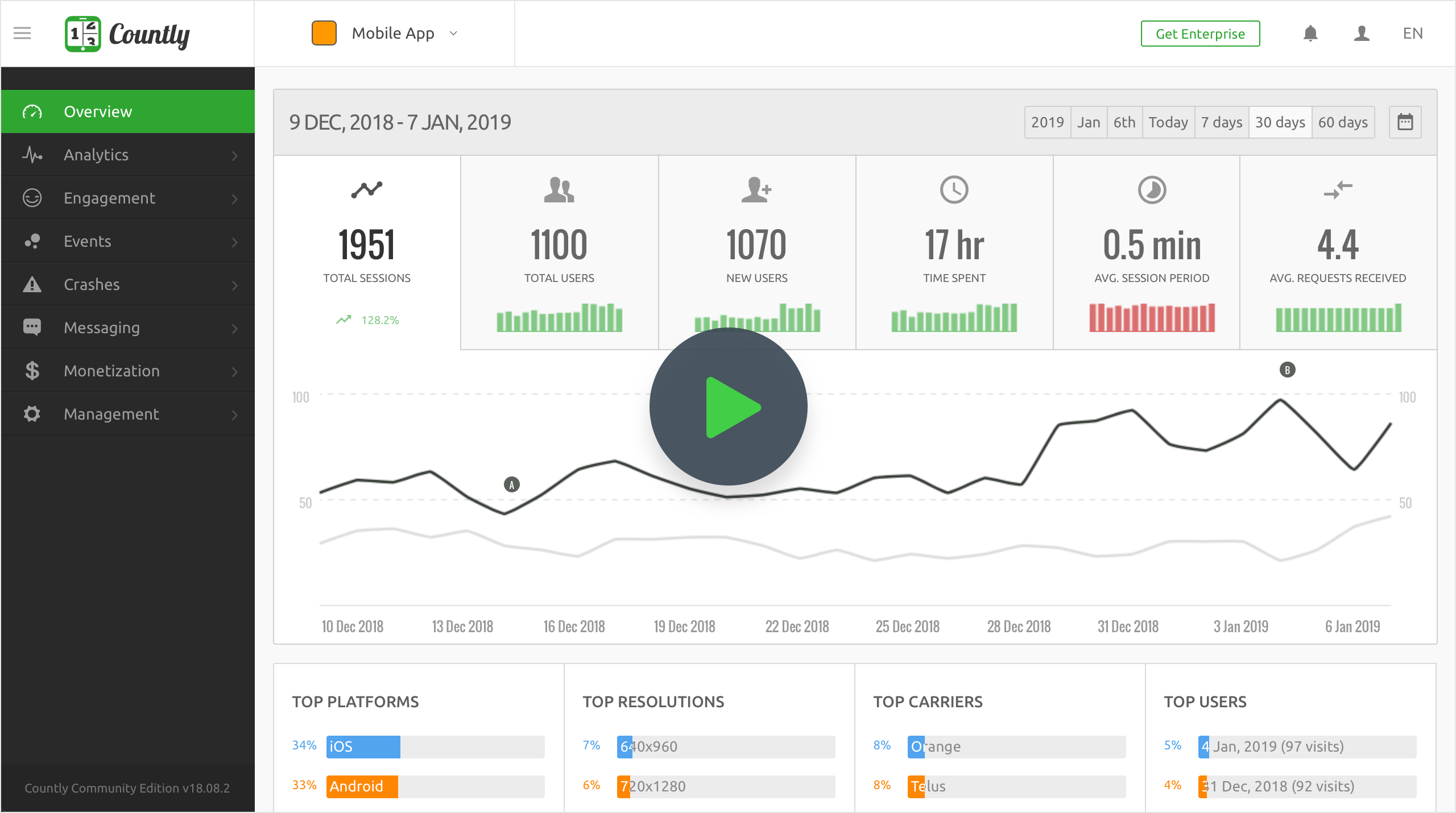
Task: Select Overview in the sidebar
Action: (128, 111)
